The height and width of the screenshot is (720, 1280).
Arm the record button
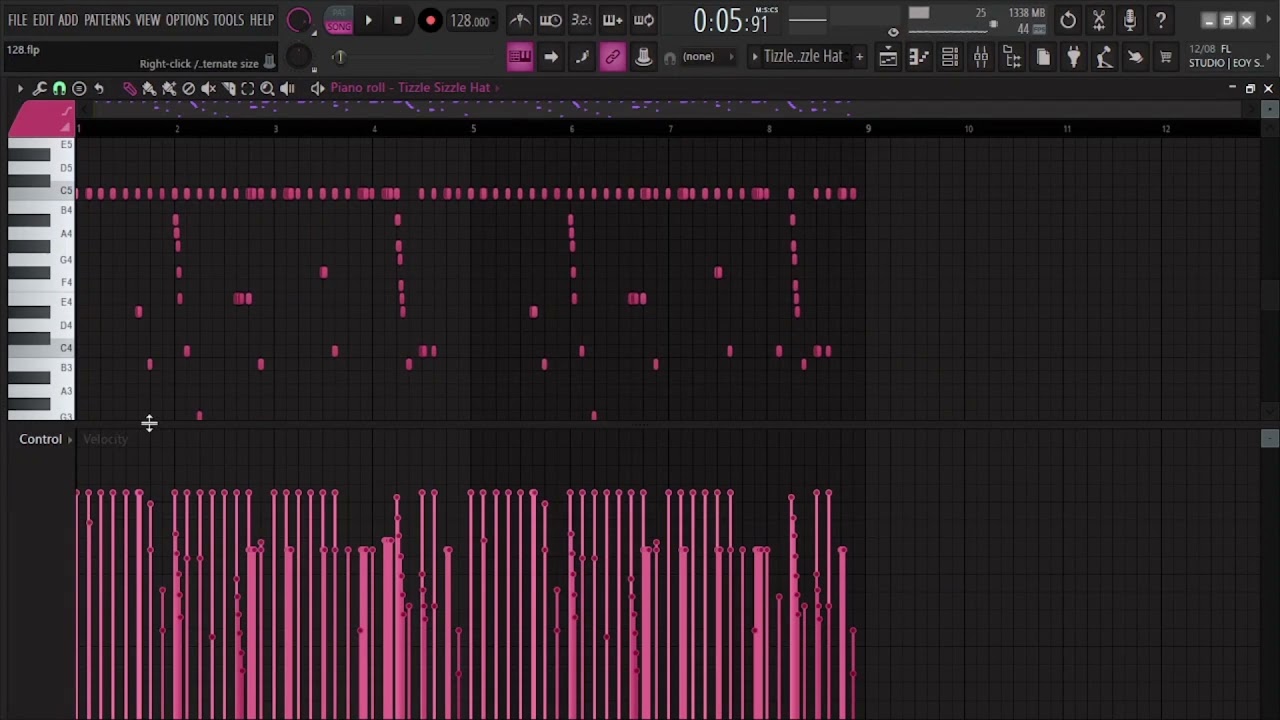430,20
